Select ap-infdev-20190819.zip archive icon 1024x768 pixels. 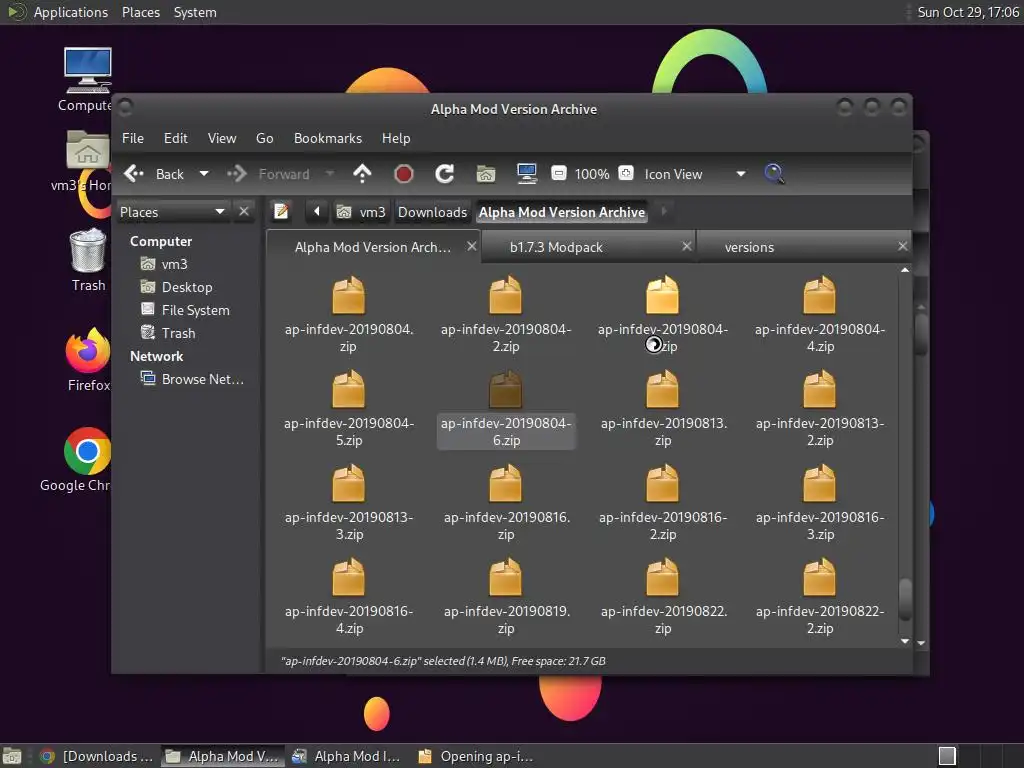(505, 577)
